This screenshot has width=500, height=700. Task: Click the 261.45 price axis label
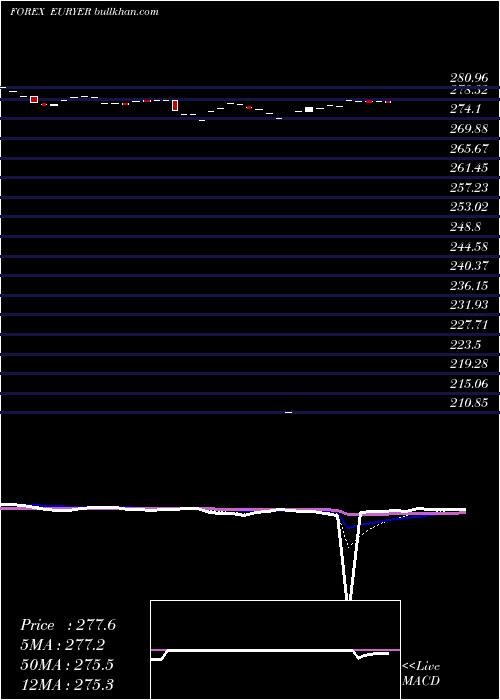click(469, 168)
